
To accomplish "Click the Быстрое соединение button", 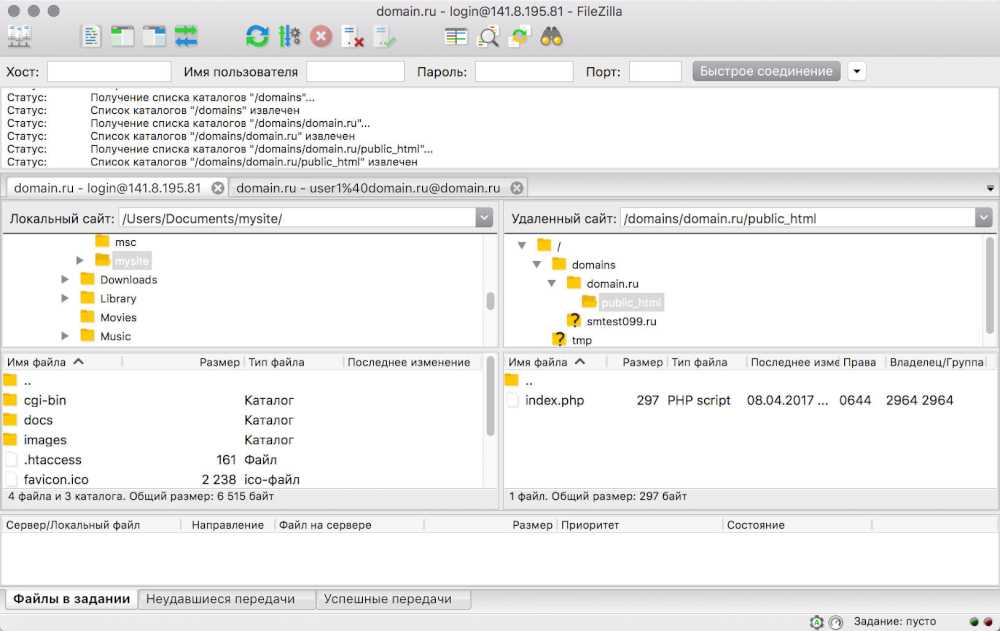I will coord(766,72).
